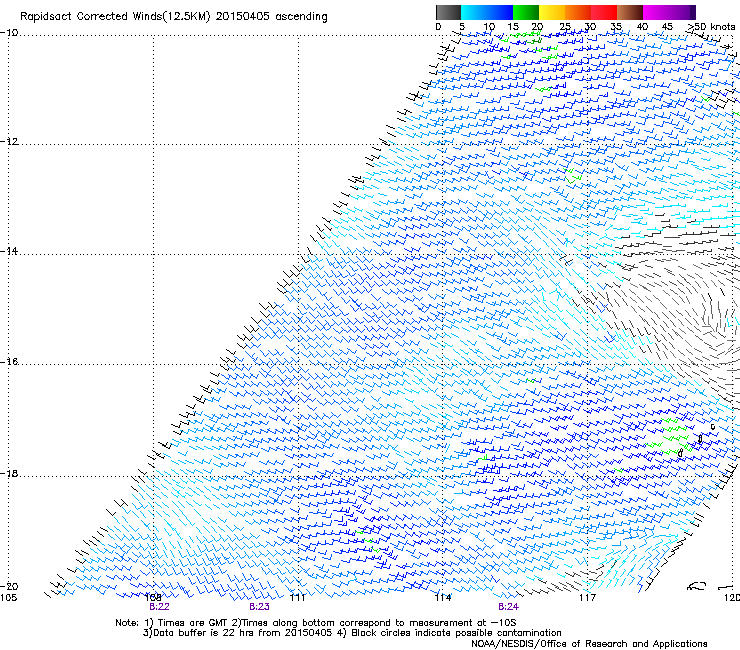Click the latitude label '-16'

coord(9,362)
